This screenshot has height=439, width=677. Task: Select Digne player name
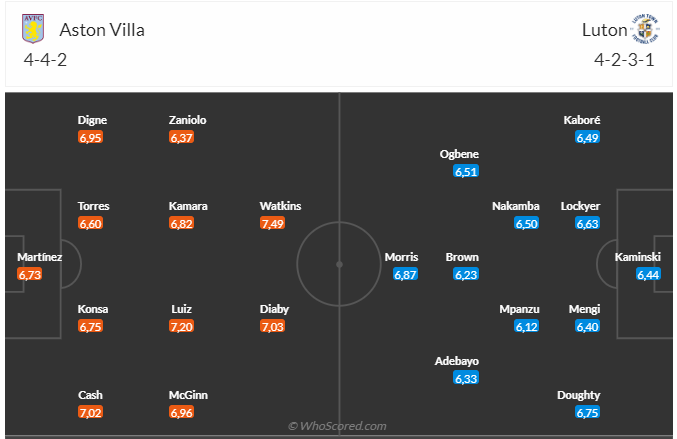(x=93, y=120)
